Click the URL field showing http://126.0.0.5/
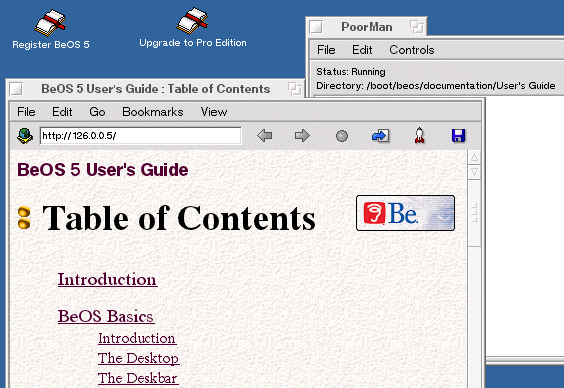This screenshot has width=564, height=388. pos(141,136)
